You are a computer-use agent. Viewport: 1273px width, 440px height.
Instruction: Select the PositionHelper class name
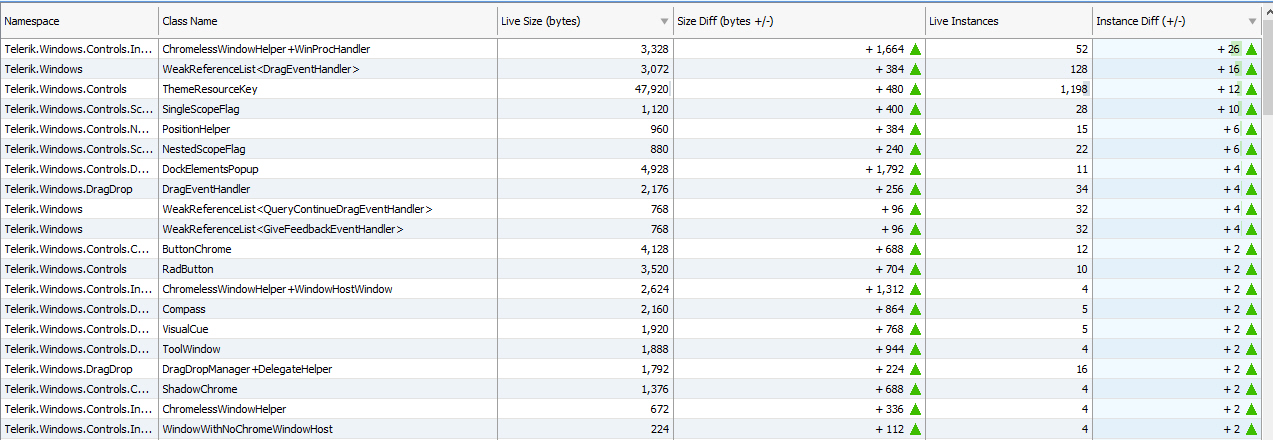pos(196,129)
